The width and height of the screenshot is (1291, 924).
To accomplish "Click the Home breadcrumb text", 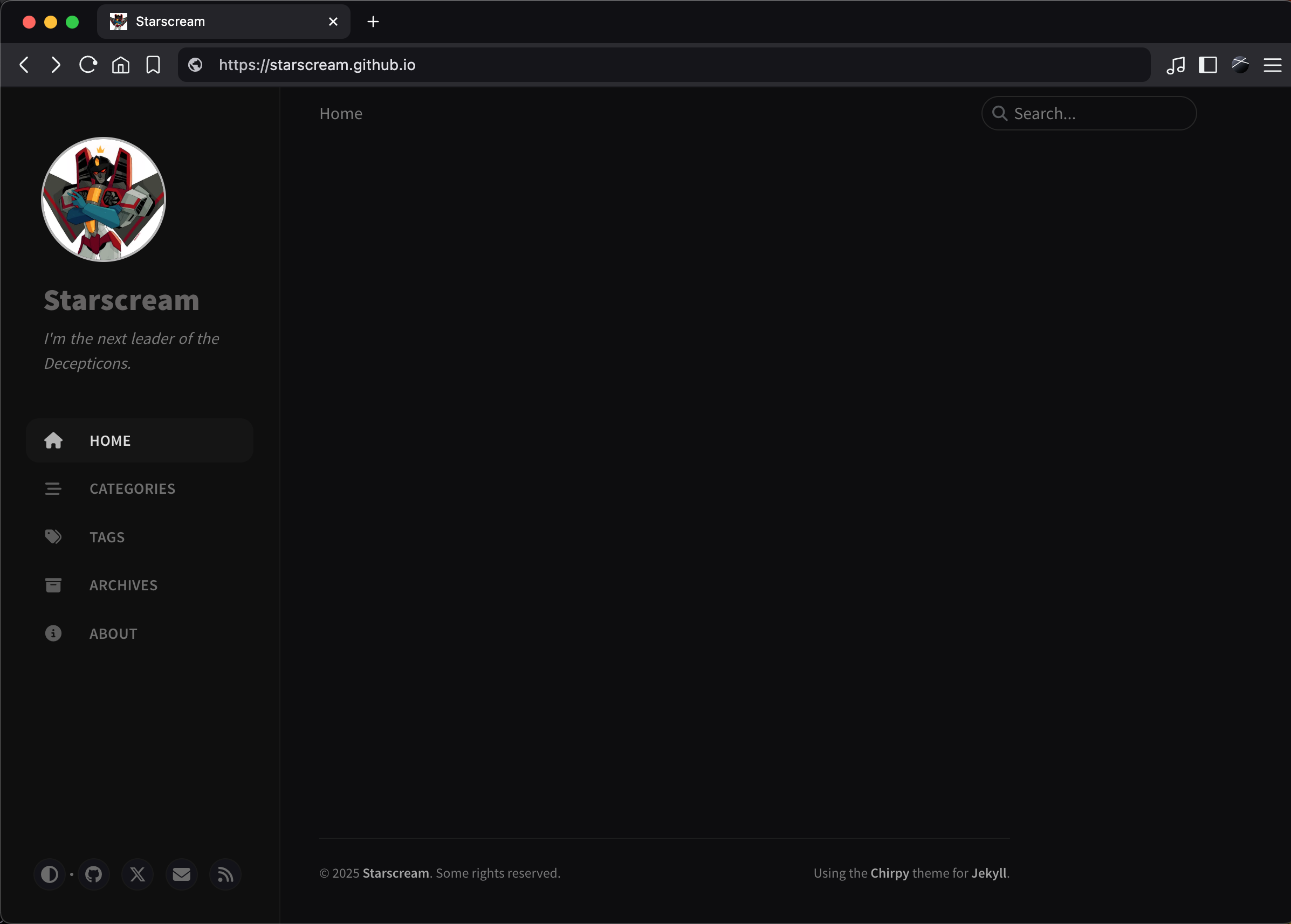I will 341,113.
